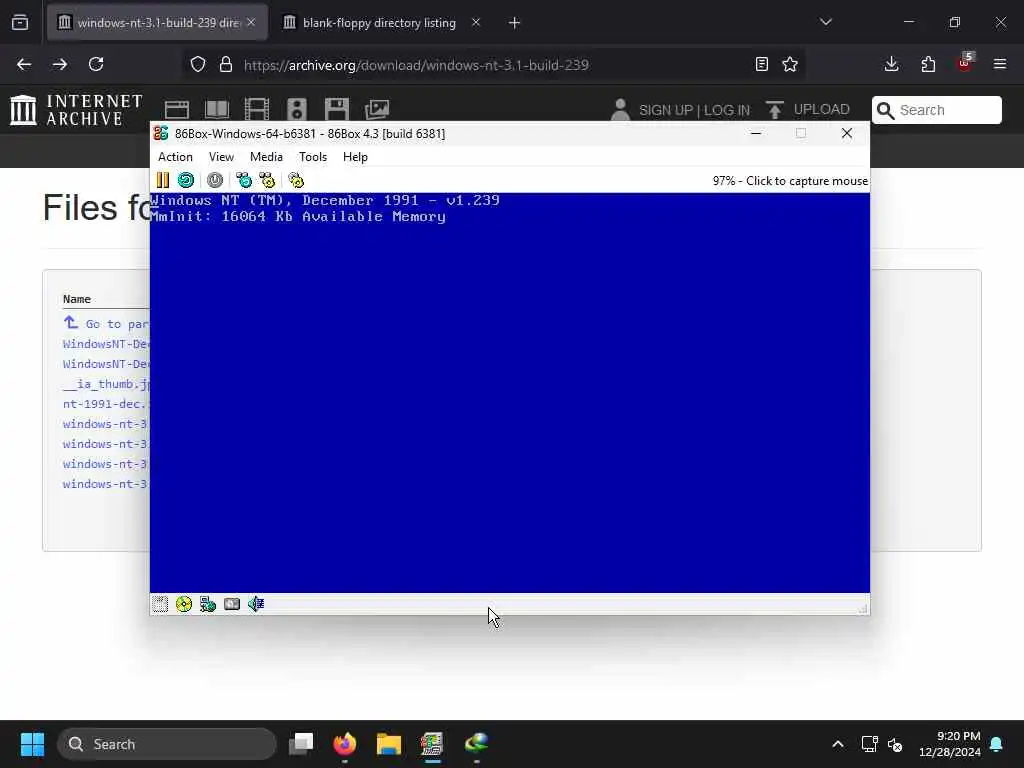Click the hard disk status bar icon
Image resolution: width=1024 pixels, height=768 pixels.
tap(232, 604)
